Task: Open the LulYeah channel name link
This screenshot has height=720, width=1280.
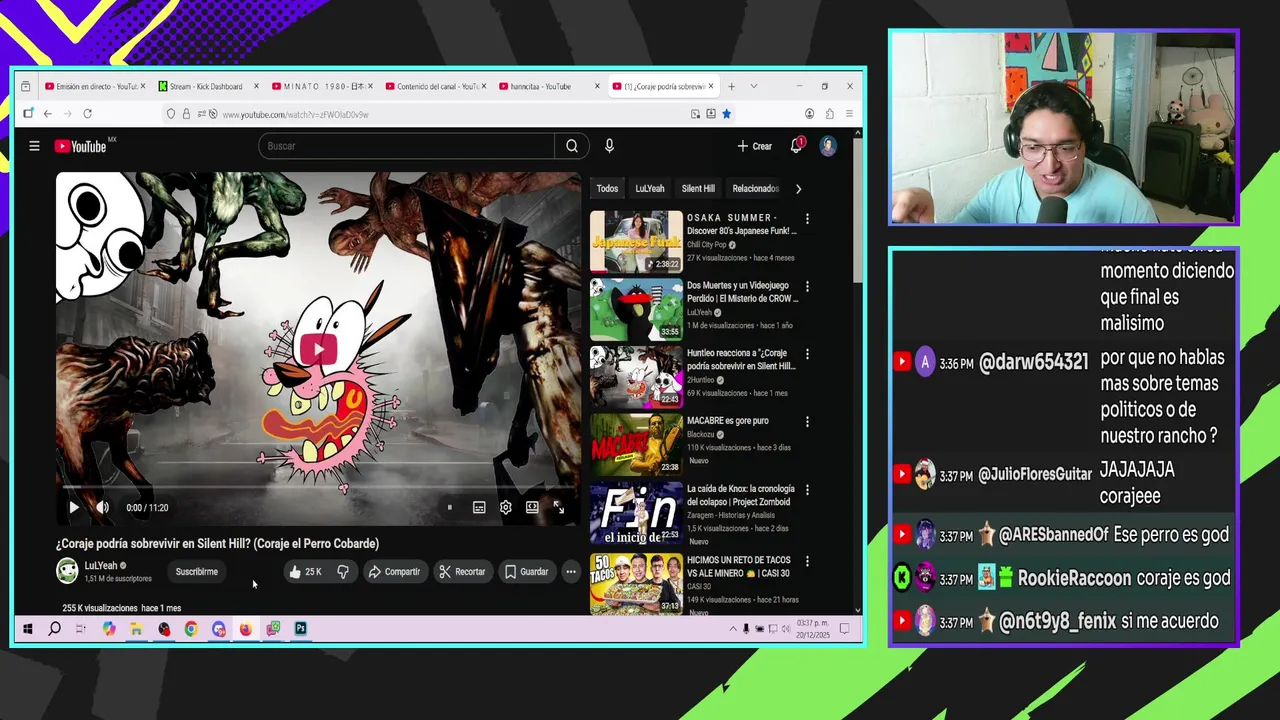Action: coord(101,566)
